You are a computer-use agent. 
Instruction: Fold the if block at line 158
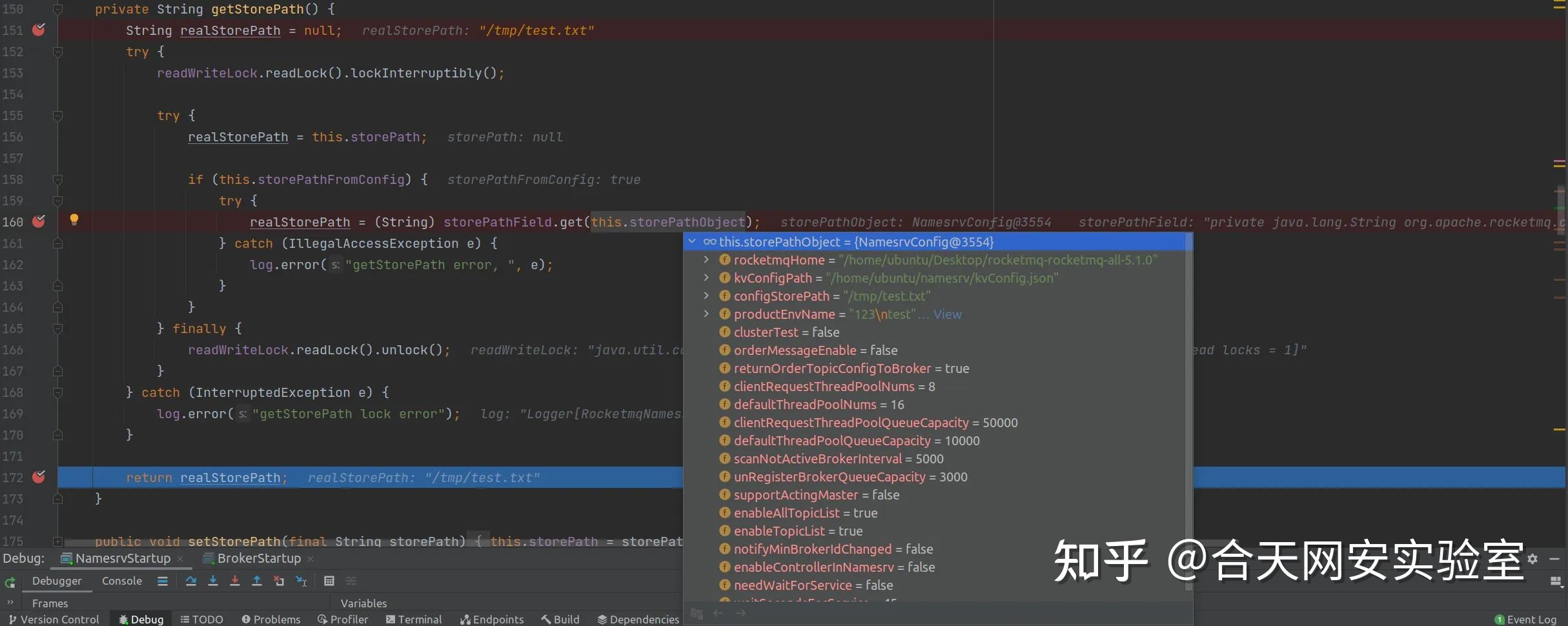pos(57,179)
